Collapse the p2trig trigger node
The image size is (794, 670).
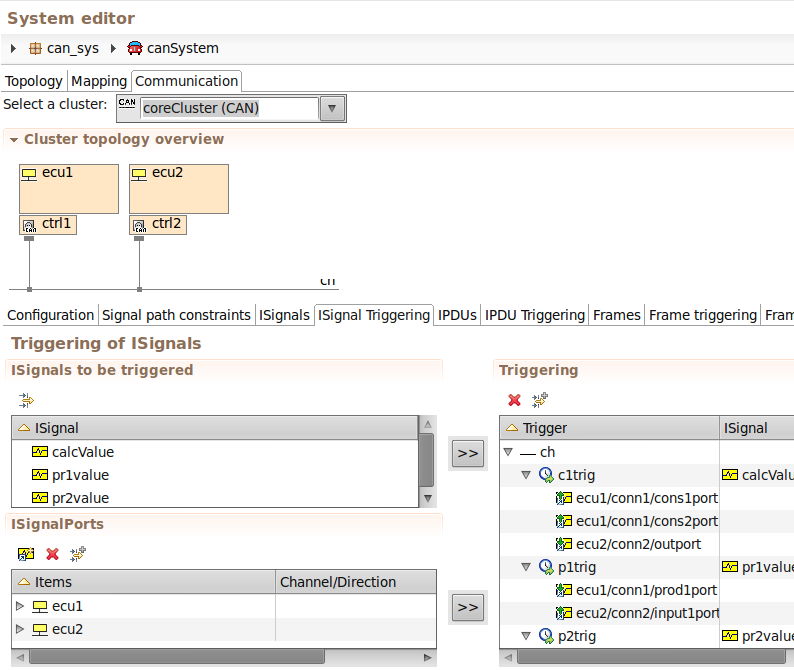coord(526,636)
